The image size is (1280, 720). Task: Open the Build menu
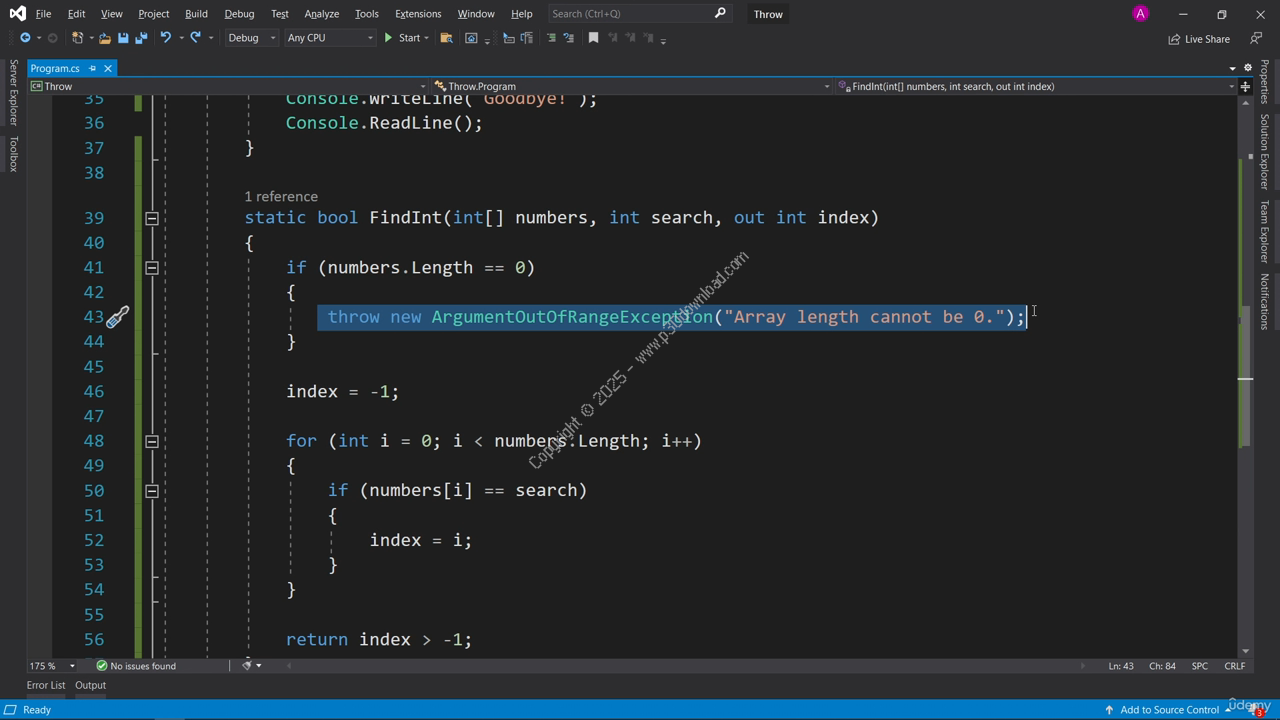click(196, 14)
